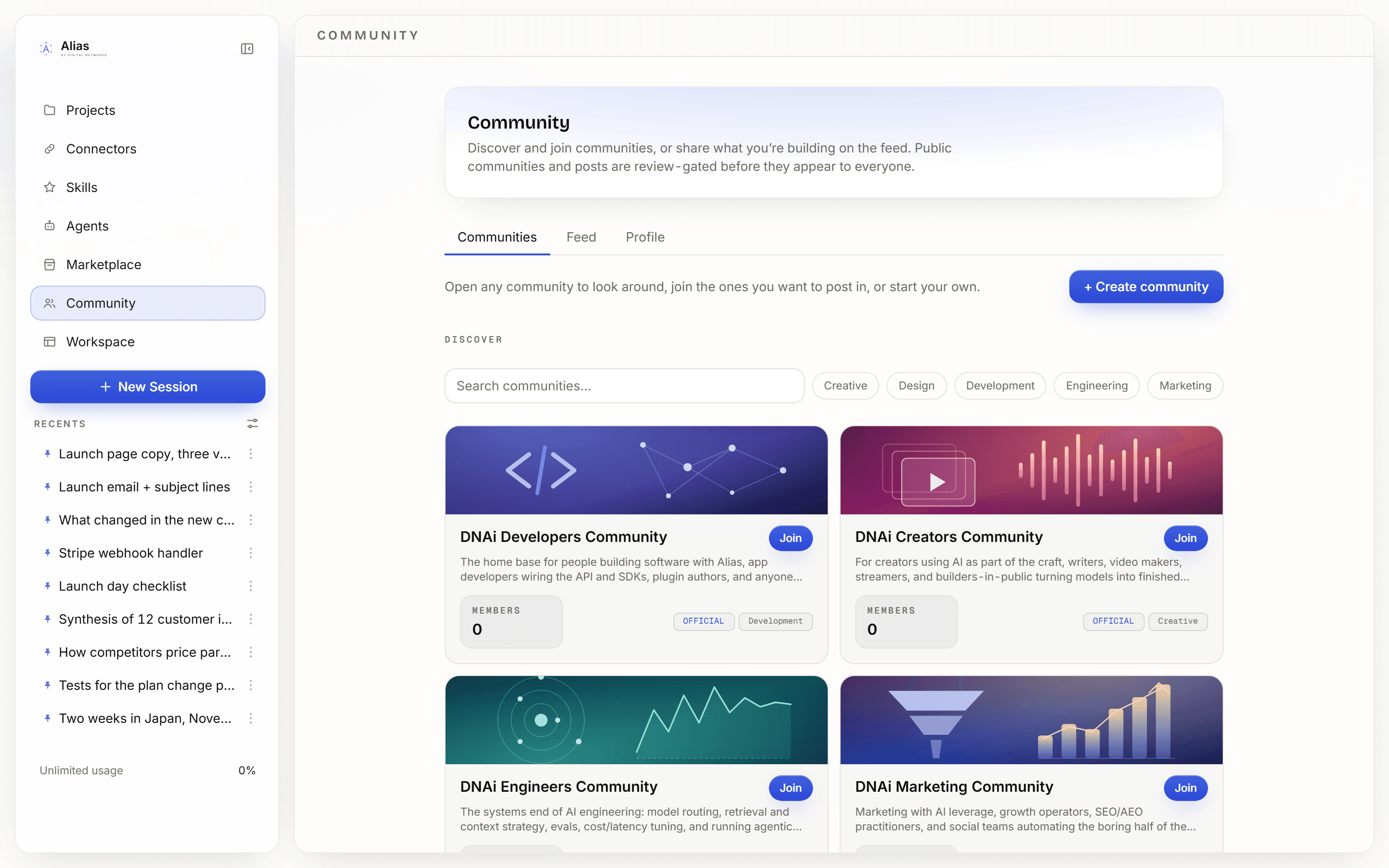The image size is (1389, 868).
Task: Filter communities by Development chip
Action: pyautogui.click(x=1000, y=386)
